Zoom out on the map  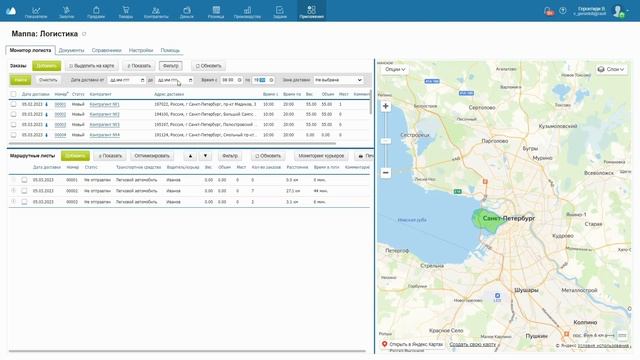pyautogui.click(x=385, y=173)
